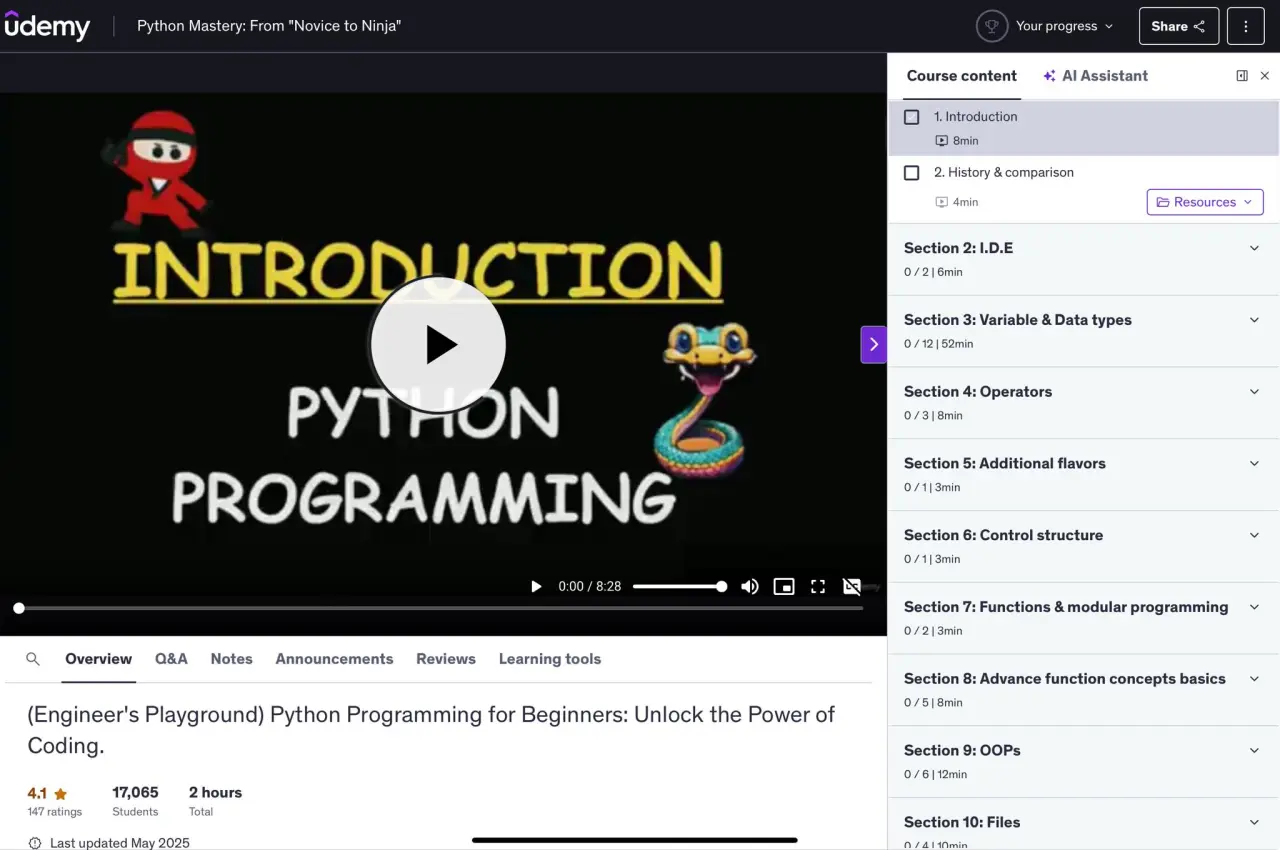Check the History & comparison checkbox

(911, 173)
